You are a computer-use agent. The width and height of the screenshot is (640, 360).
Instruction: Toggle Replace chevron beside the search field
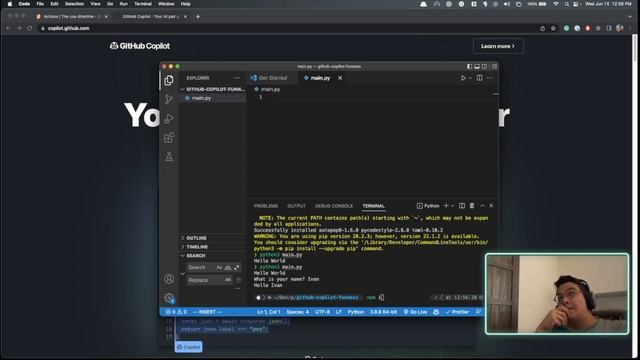point(182,274)
